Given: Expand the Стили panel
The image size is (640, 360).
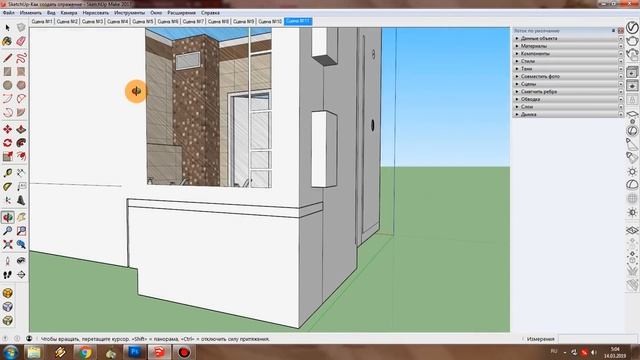Looking at the screenshot, I should coord(567,61).
